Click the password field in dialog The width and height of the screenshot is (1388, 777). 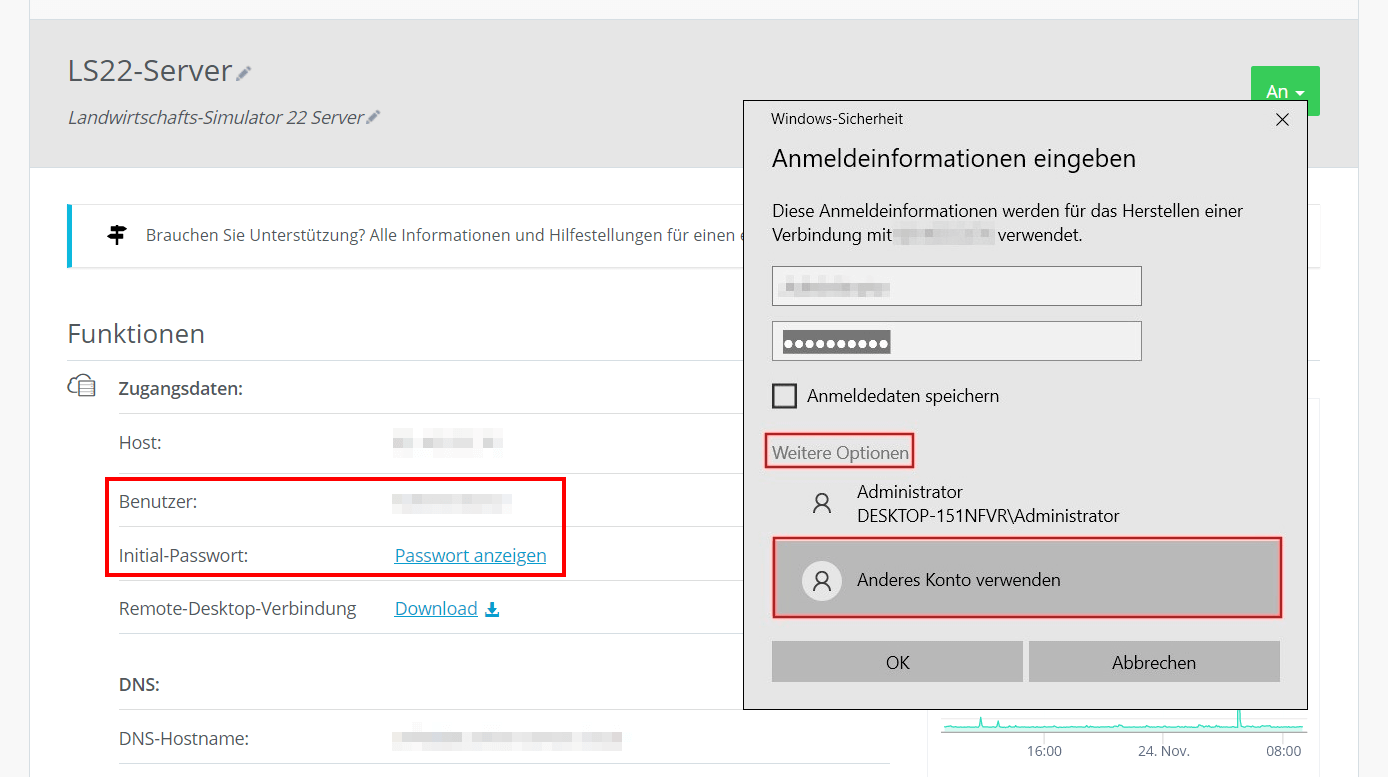tap(957, 341)
